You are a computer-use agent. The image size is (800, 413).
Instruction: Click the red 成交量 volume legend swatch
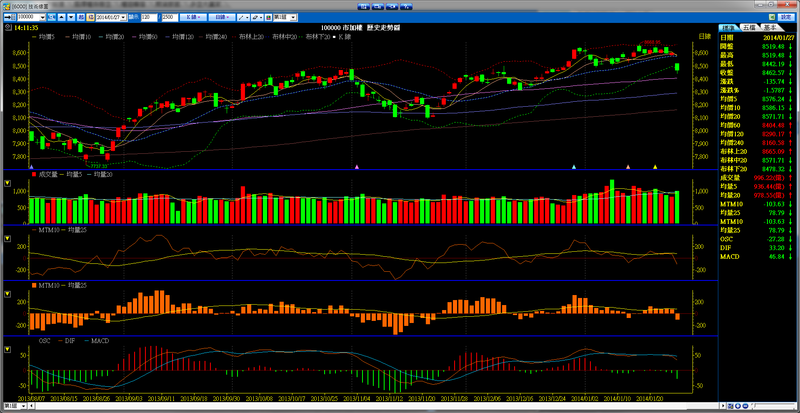pyautogui.click(x=34, y=174)
